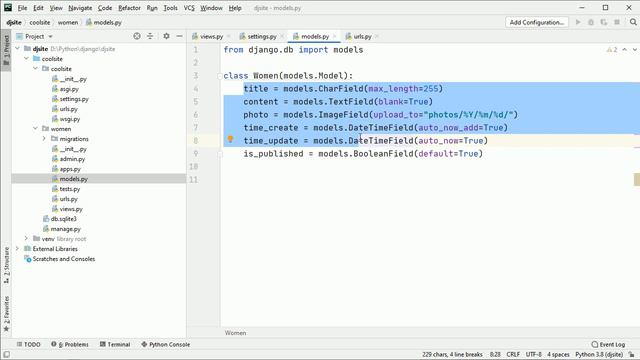Click the collapse all icon in Project panel
The width and height of the screenshot is (640, 360).
pos(150,36)
